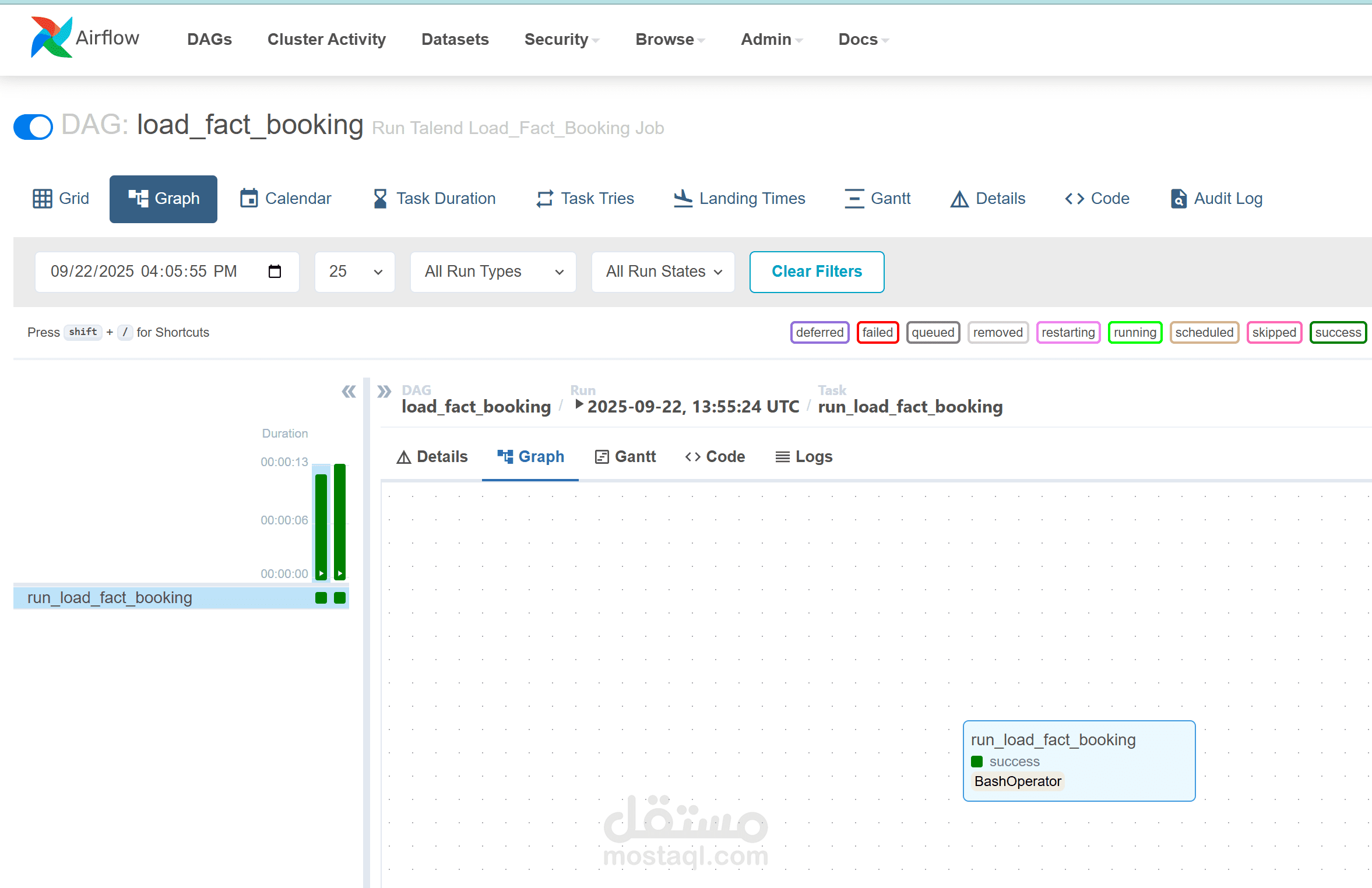Click the Clear Filters button

tap(817, 272)
